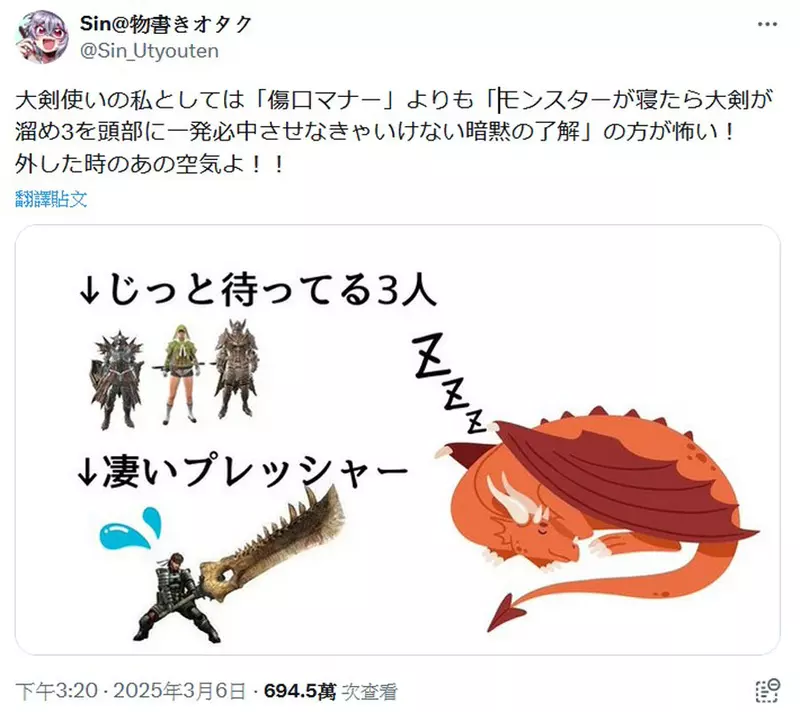Image resolution: width=800 pixels, height=712 pixels.
Task: Click the green-hooded hunter in the middle
Action: click(x=179, y=374)
